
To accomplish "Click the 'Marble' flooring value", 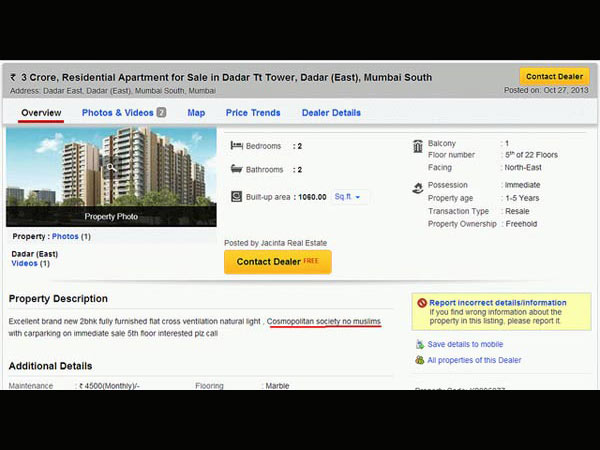I will click(x=277, y=386).
